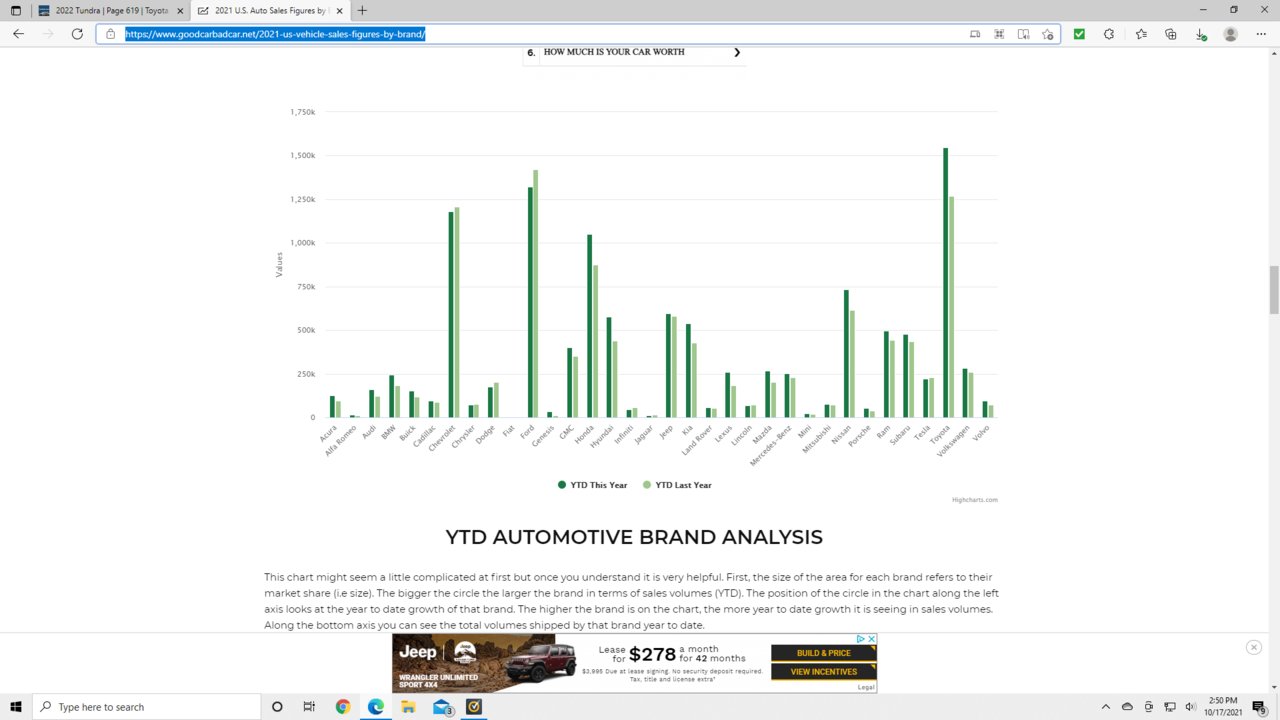1280x720 pixels.
Task: Open the browser profile avatar
Action: (x=1231, y=34)
